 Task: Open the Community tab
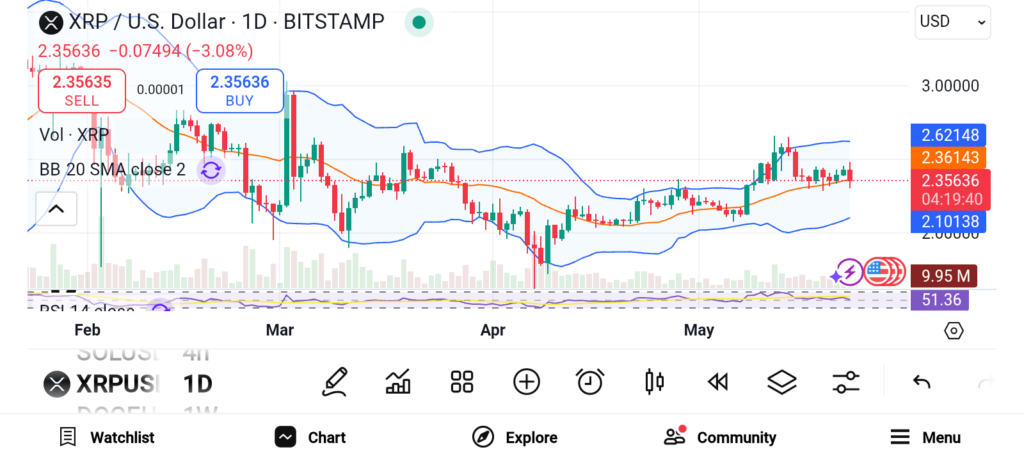pyautogui.click(x=720, y=437)
